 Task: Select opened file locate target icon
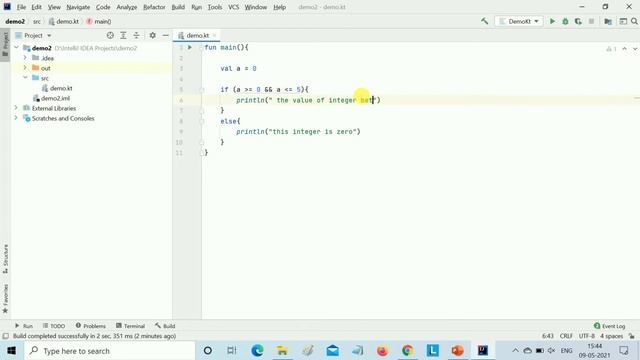(x=110, y=36)
